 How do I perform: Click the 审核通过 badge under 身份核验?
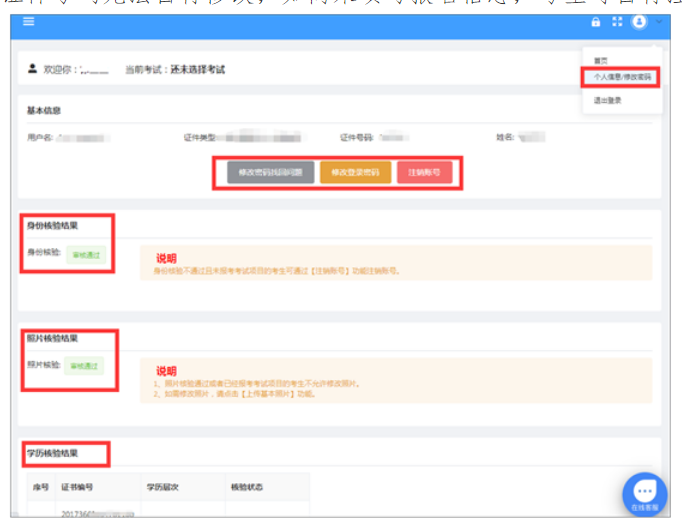pyautogui.click(x=85, y=255)
